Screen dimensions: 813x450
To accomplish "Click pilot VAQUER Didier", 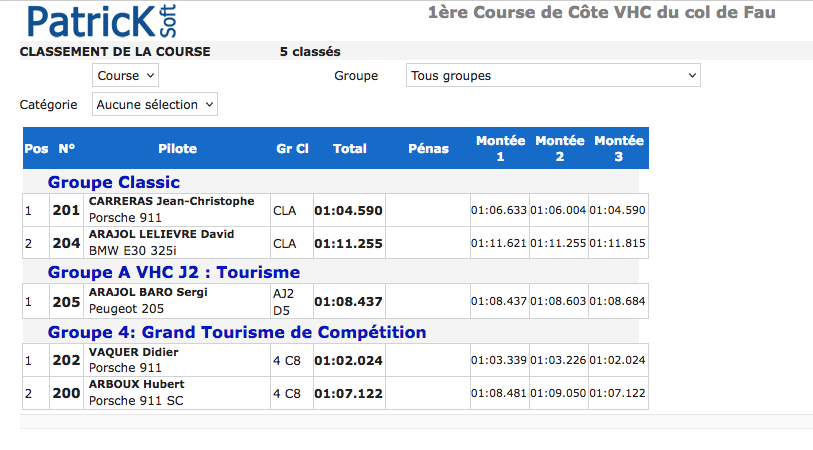I will 134,352.
